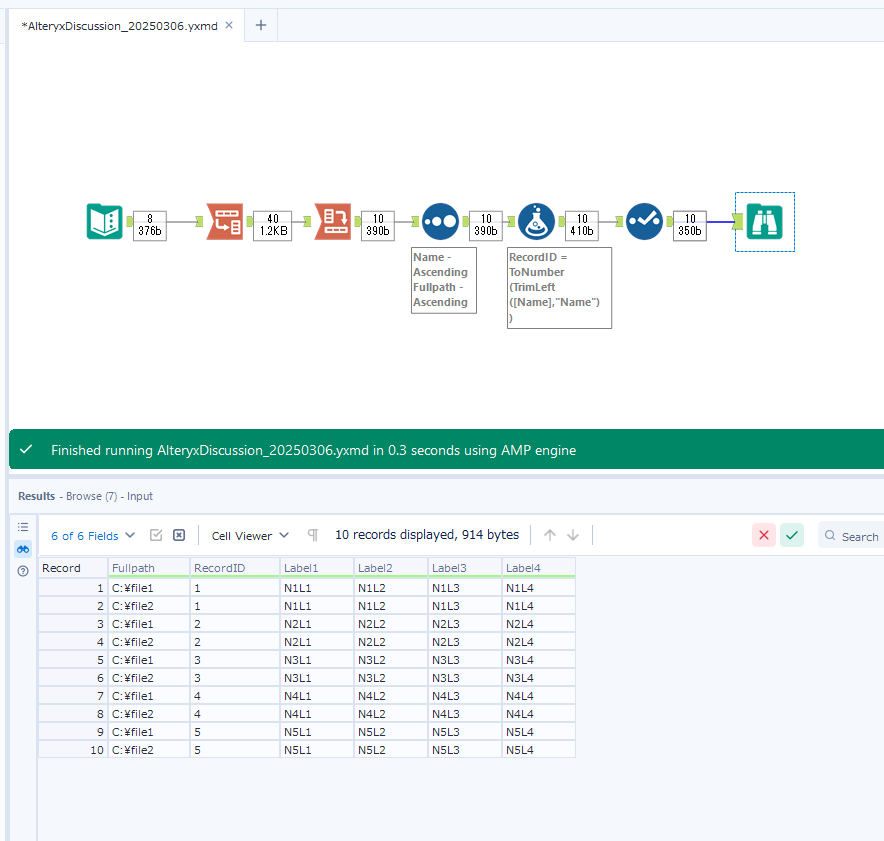
Task: Switch to data view via binoculars icon
Action: coord(23,549)
